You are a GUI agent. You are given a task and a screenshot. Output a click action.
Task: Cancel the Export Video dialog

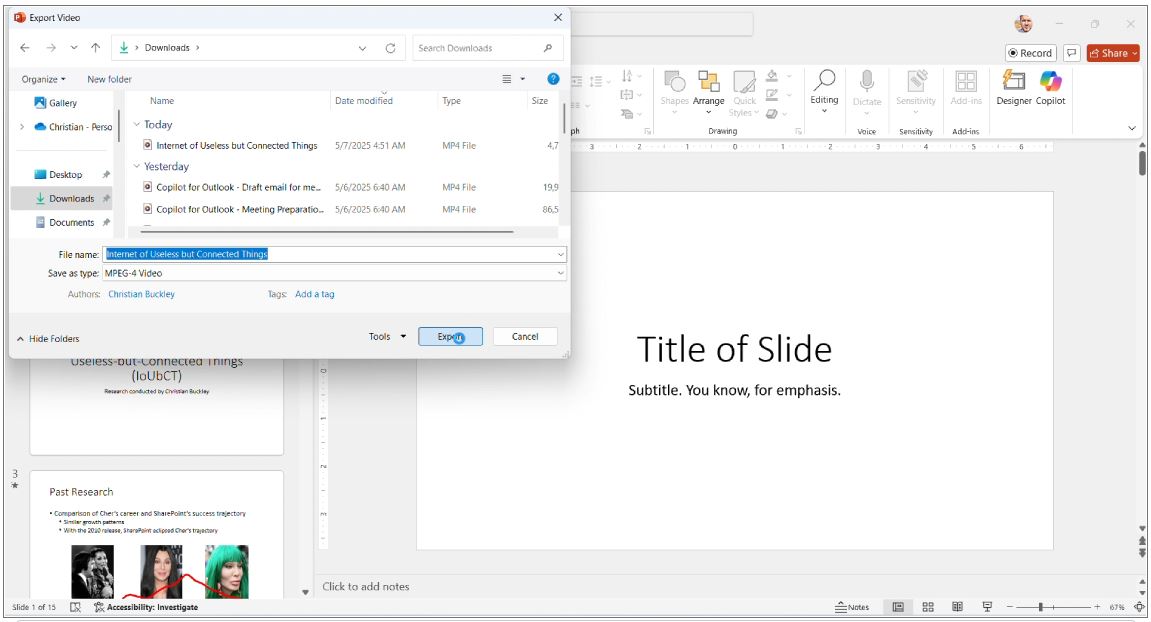(524, 336)
